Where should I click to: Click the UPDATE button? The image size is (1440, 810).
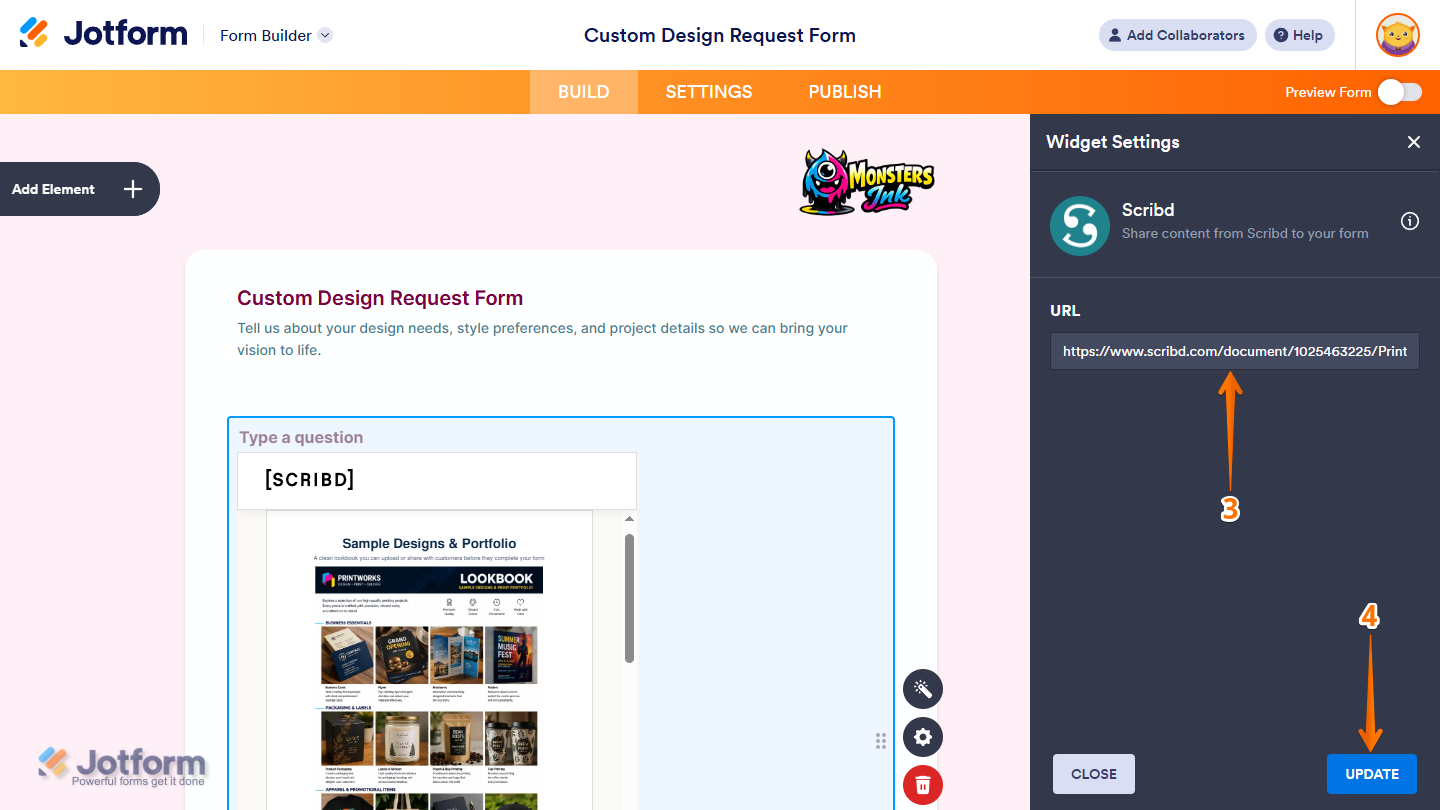[x=1371, y=773]
